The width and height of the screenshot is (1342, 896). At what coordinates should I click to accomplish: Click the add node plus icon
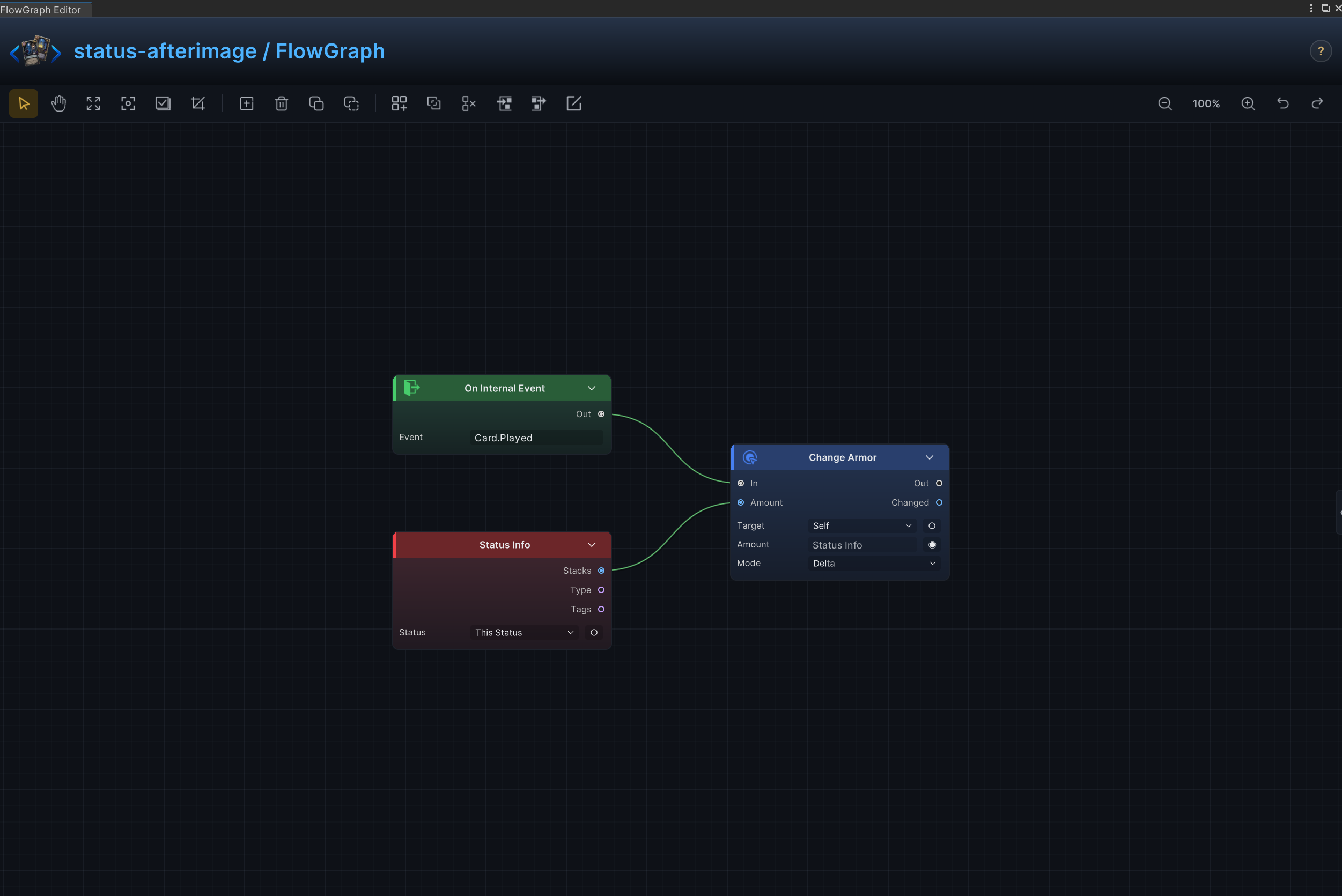coord(246,103)
